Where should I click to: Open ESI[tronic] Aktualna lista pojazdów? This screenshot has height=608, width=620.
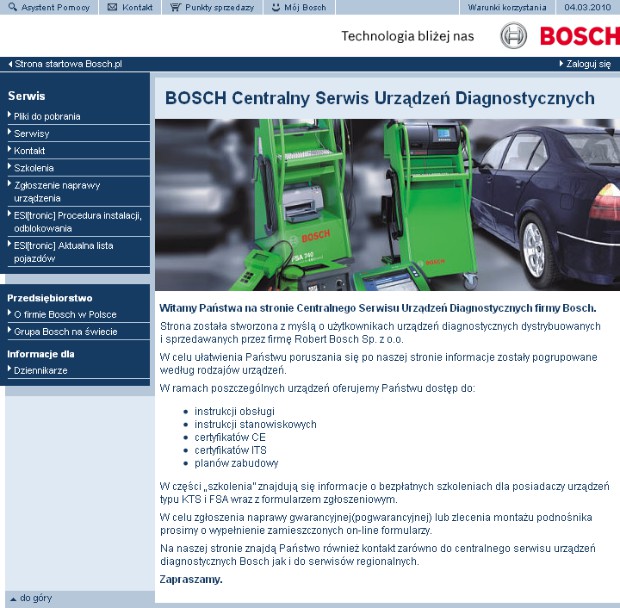[63, 252]
